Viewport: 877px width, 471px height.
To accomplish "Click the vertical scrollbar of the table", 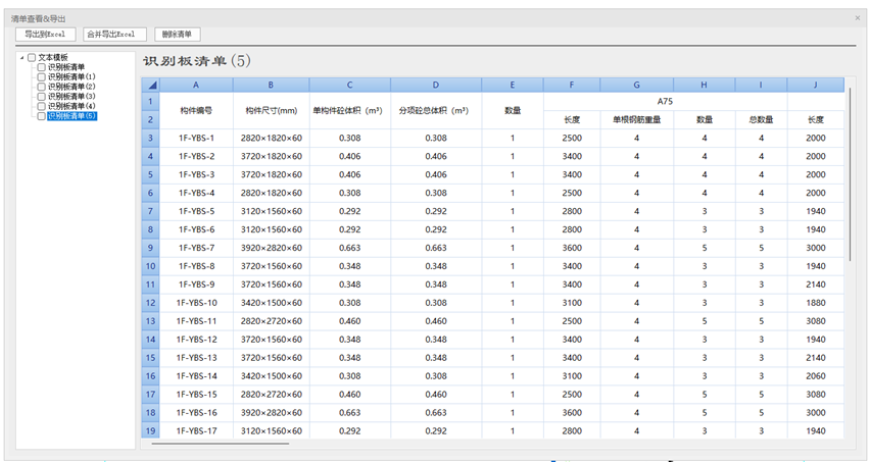I will 850,170.
